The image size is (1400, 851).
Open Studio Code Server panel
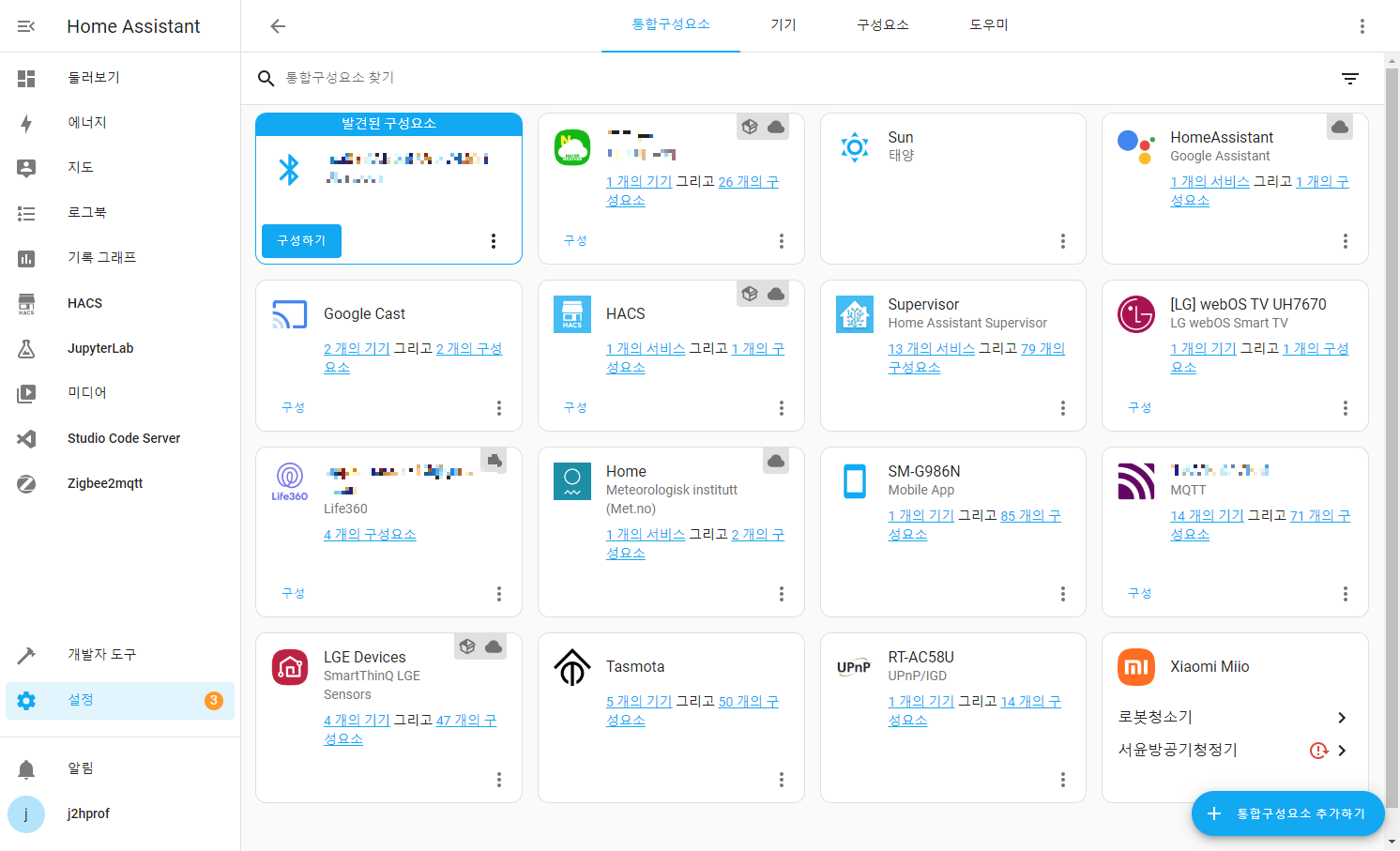point(120,438)
